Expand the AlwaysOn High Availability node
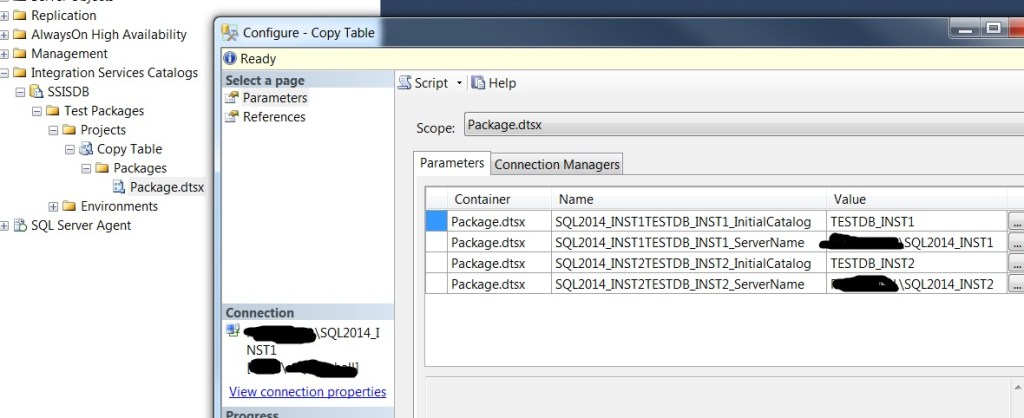Screen dimensions: 1024x418 pyautogui.click(x=5, y=35)
